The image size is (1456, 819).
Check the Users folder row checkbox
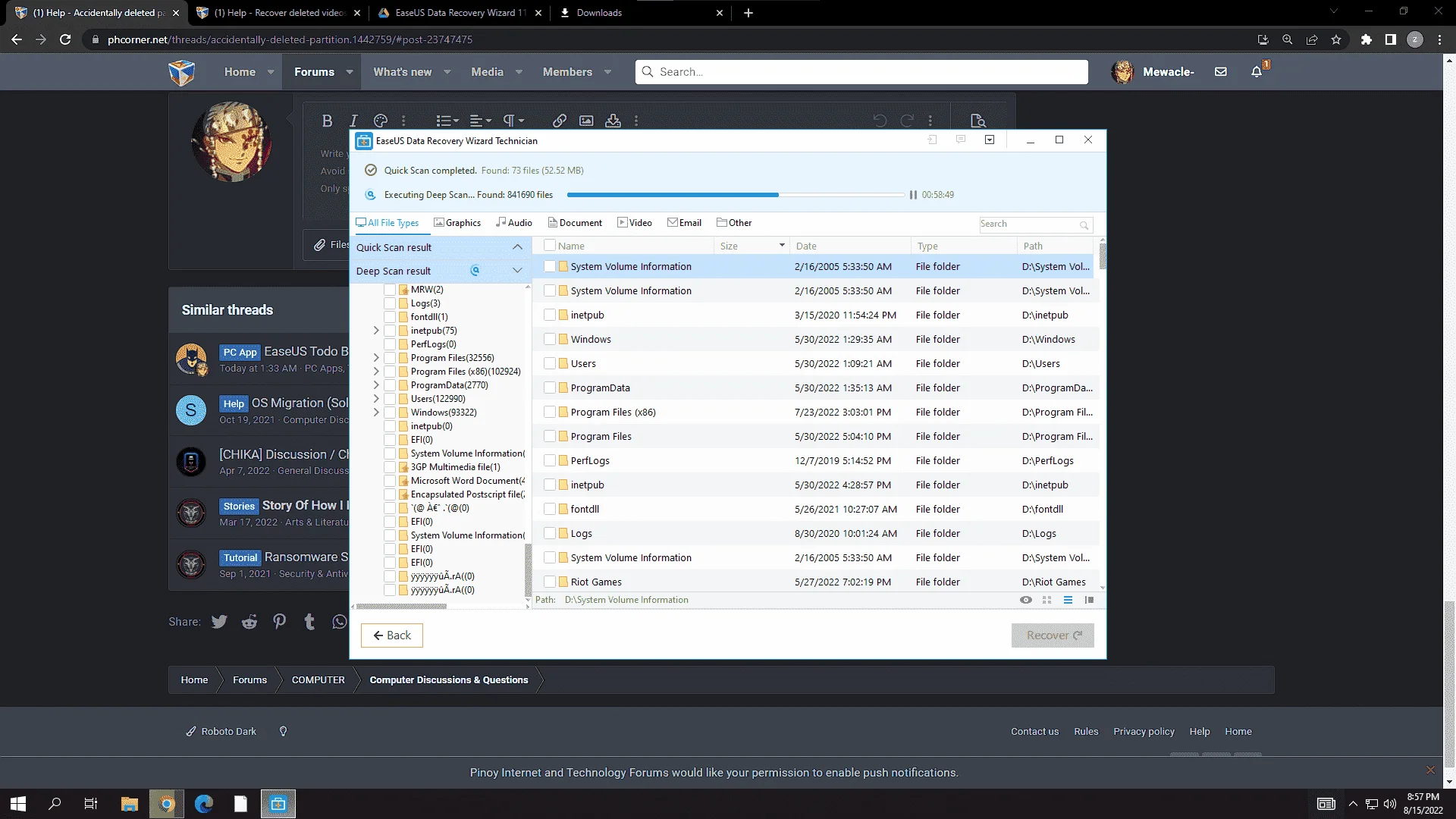coord(550,363)
